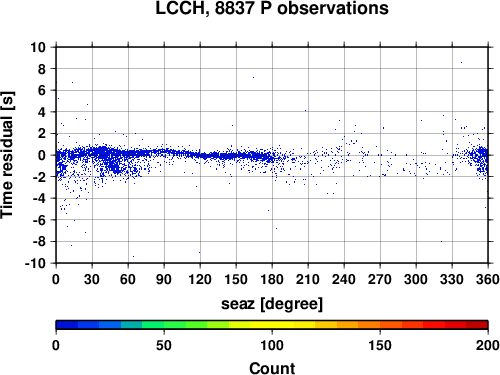Click the colorbar tick label 200

488,345
